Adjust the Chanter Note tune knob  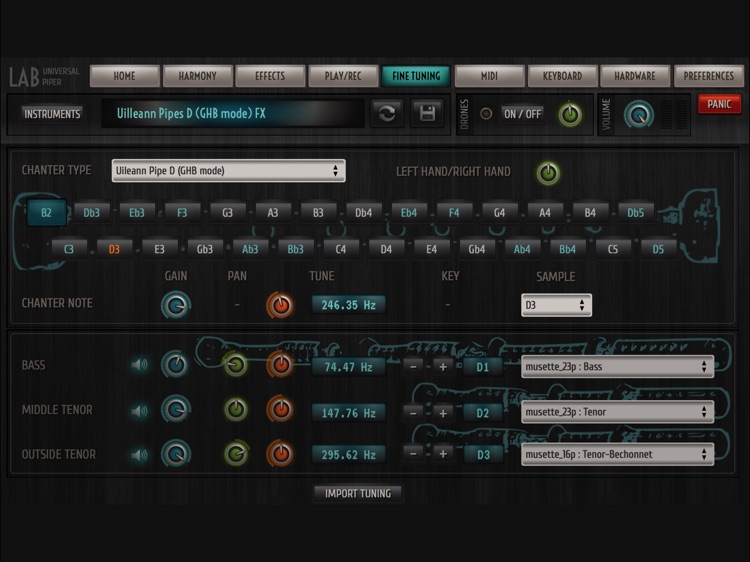click(280, 305)
